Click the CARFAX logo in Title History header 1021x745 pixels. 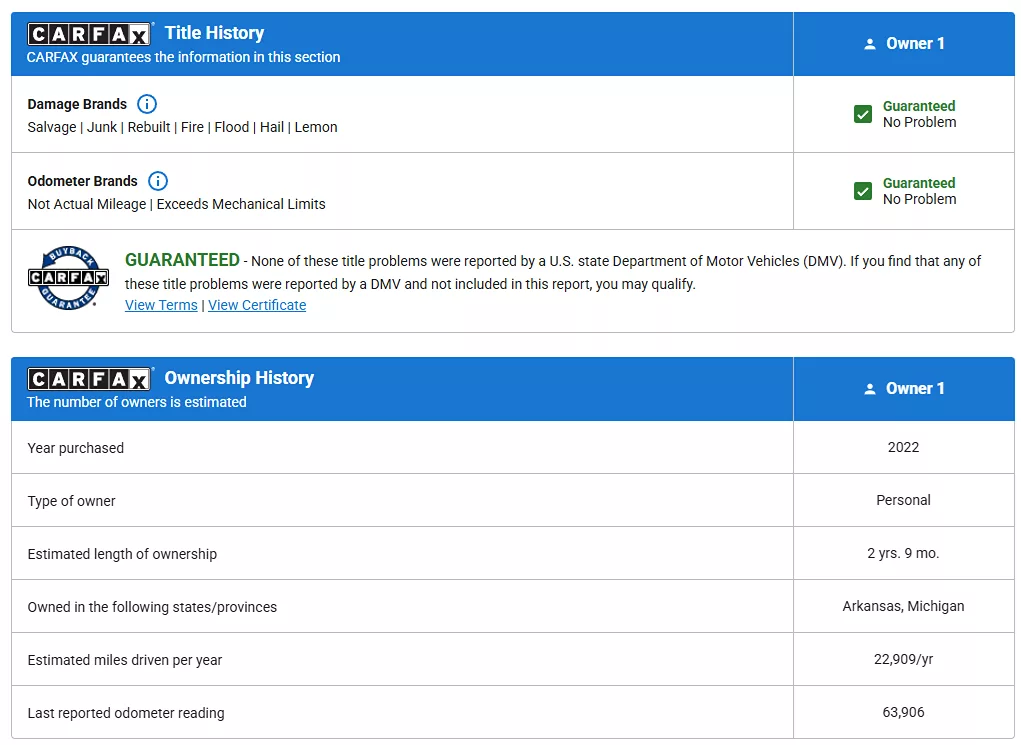click(89, 35)
